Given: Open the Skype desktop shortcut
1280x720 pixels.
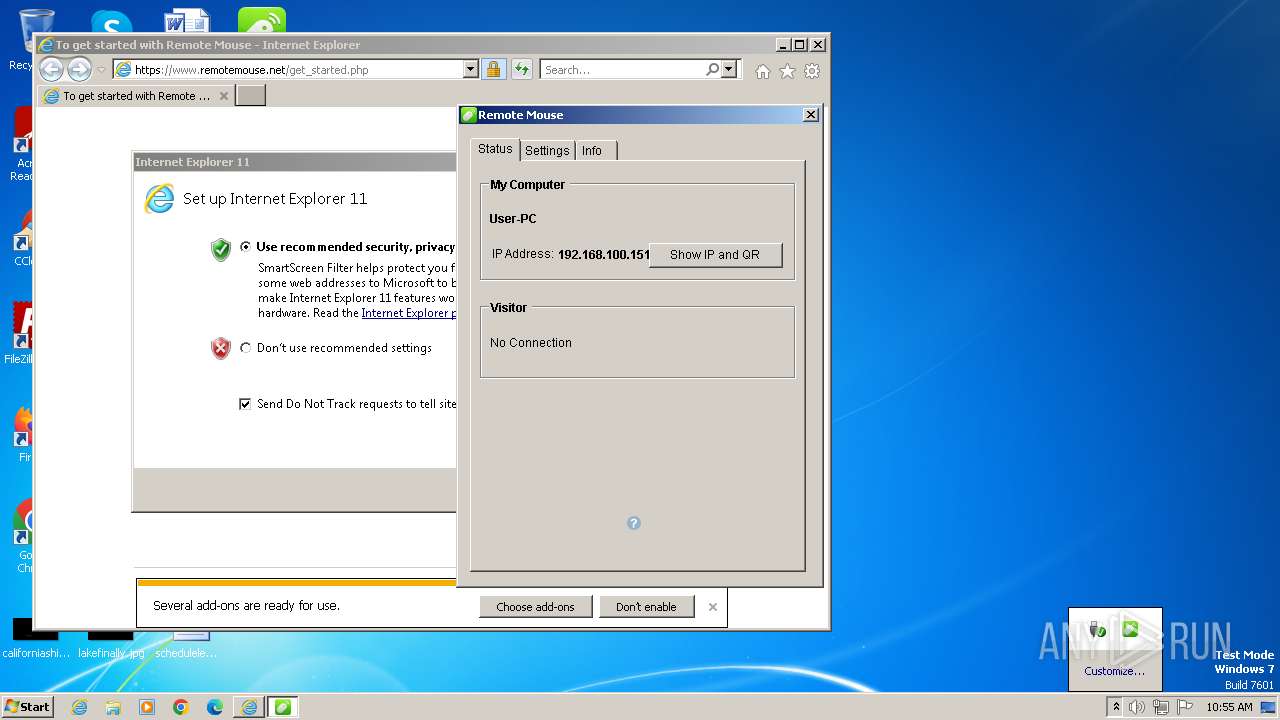Looking at the screenshot, I should 111,22.
